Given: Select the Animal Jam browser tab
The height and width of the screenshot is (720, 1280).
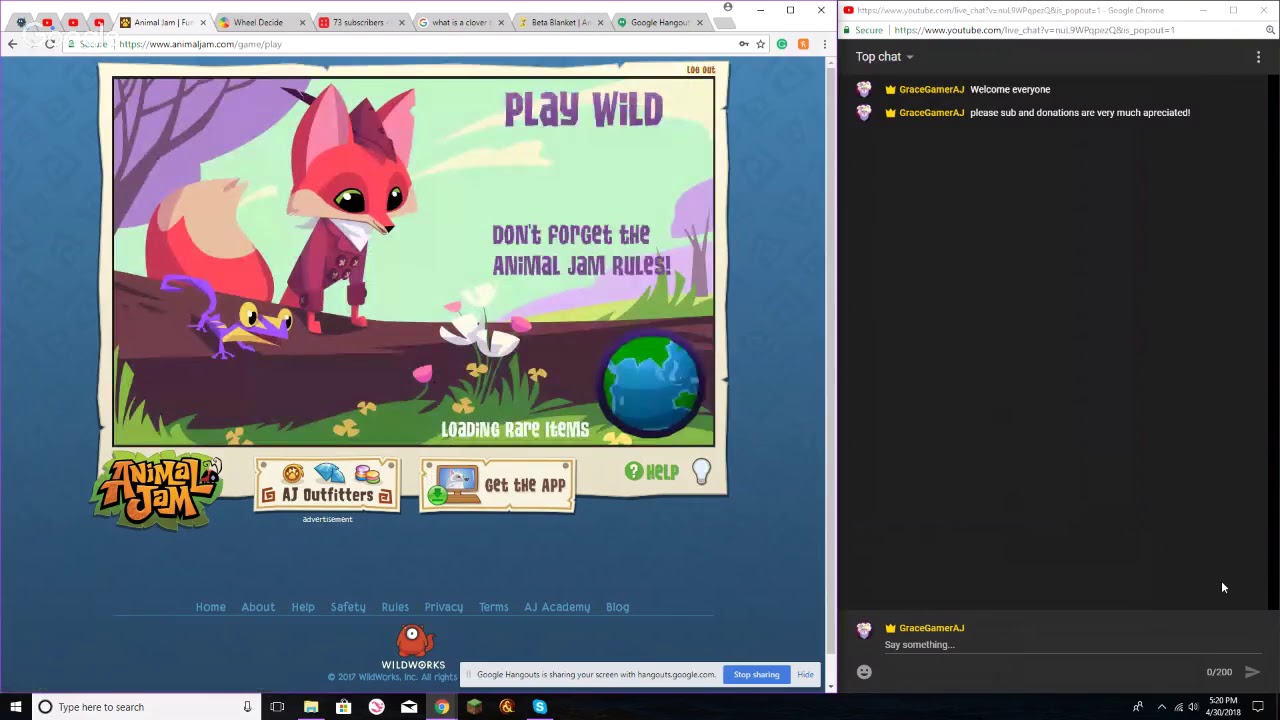Looking at the screenshot, I should point(162,22).
